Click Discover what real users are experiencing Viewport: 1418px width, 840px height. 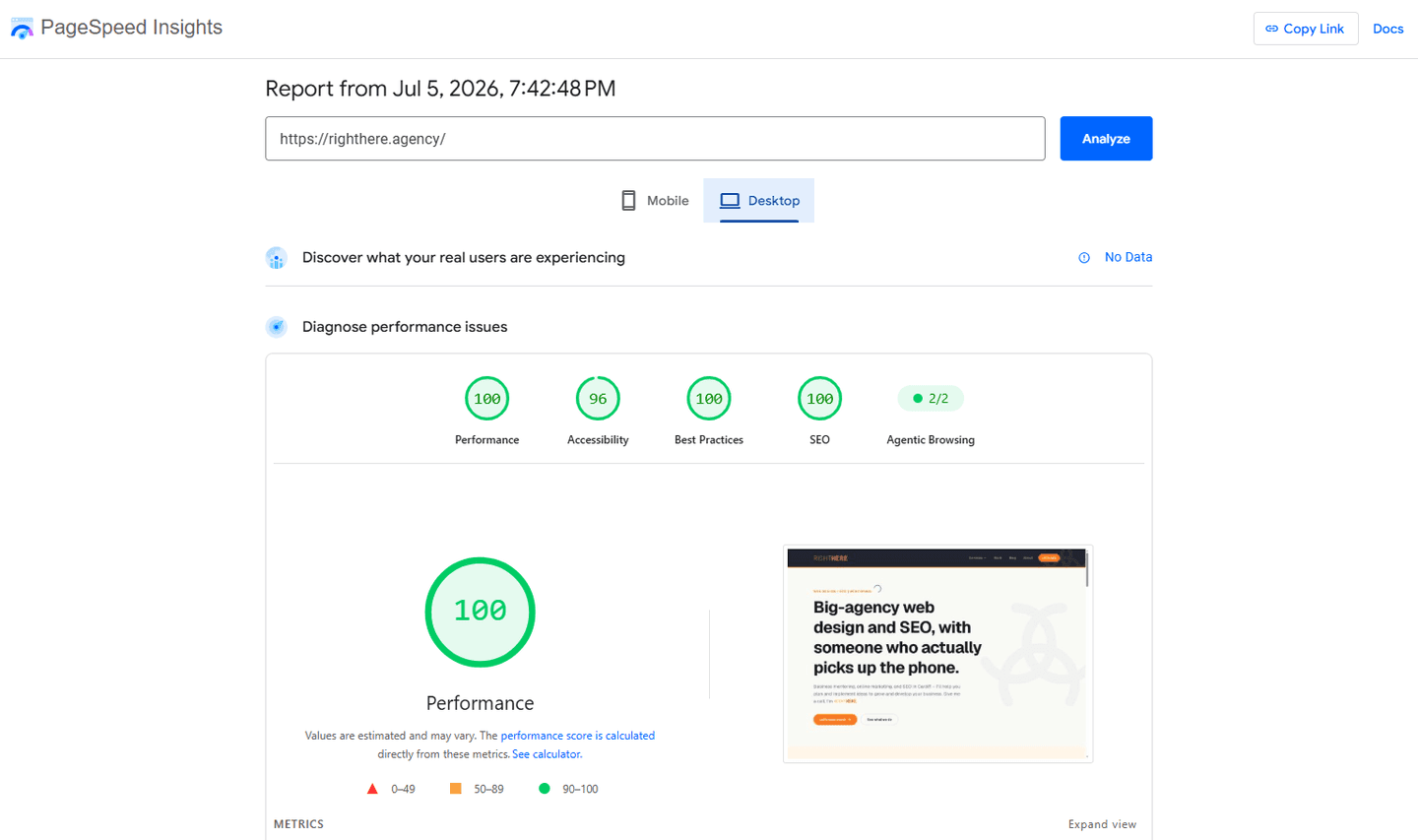[x=464, y=258]
